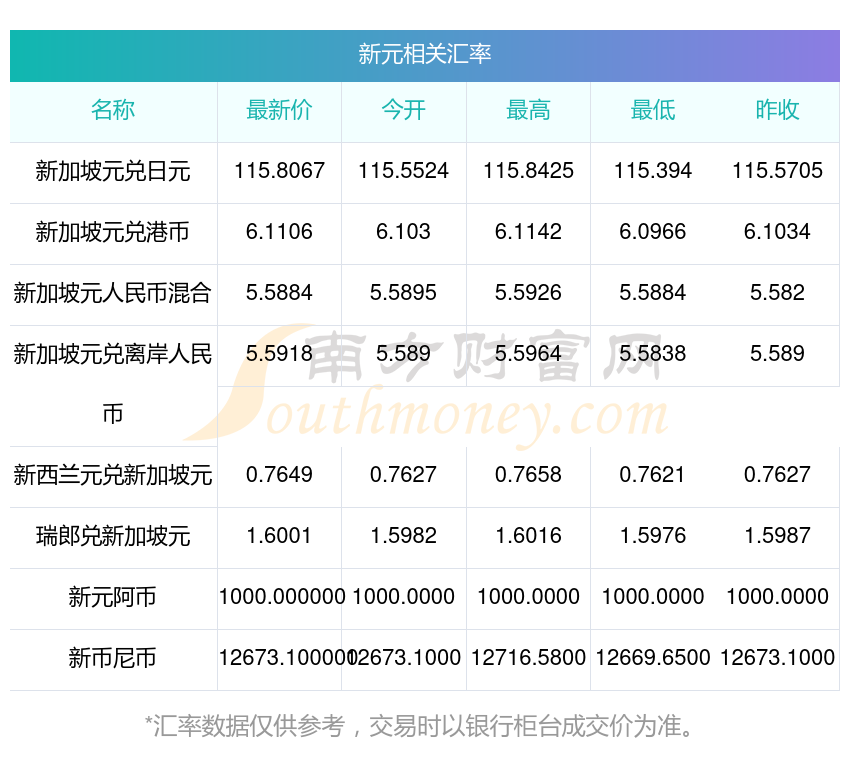Select the value 115.8067
Viewport: 850px width, 757px height.
tap(279, 171)
